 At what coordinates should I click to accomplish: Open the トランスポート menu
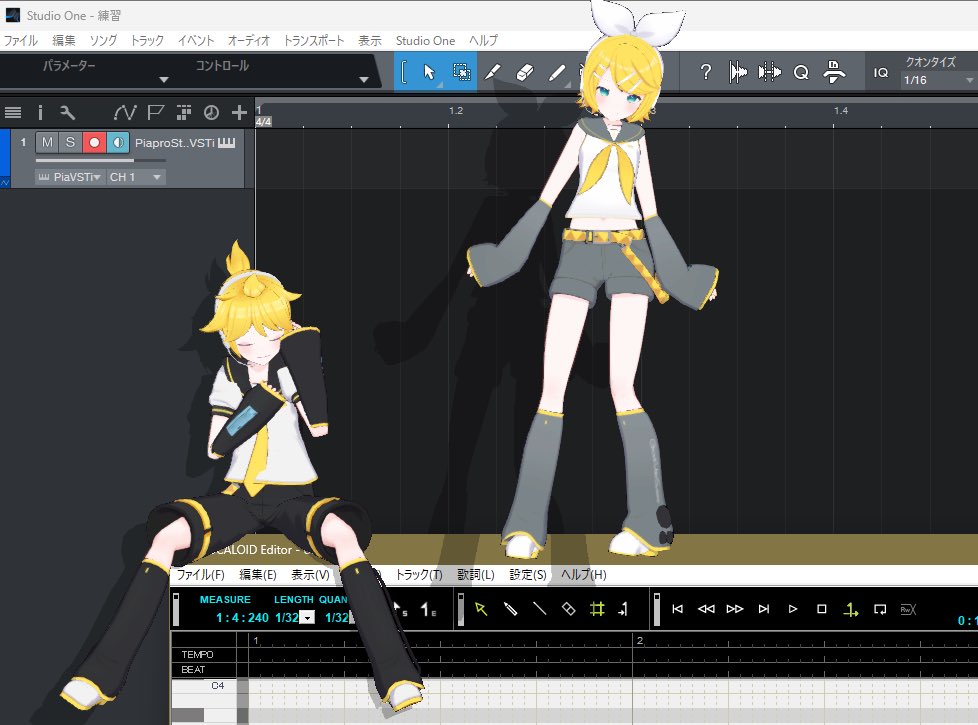click(314, 41)
